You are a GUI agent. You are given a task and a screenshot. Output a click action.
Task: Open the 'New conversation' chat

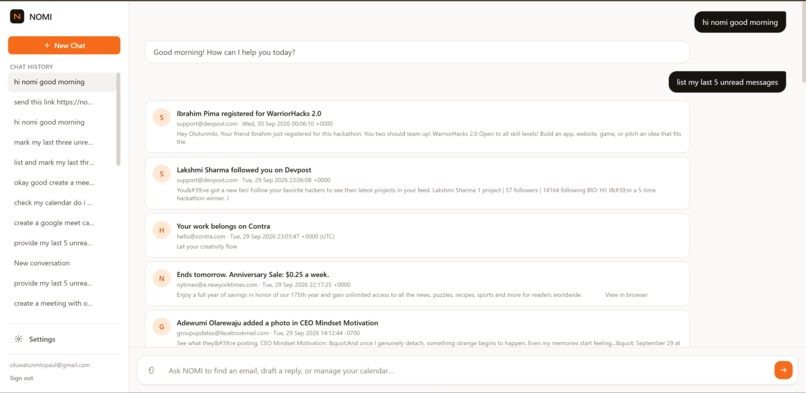62,263
